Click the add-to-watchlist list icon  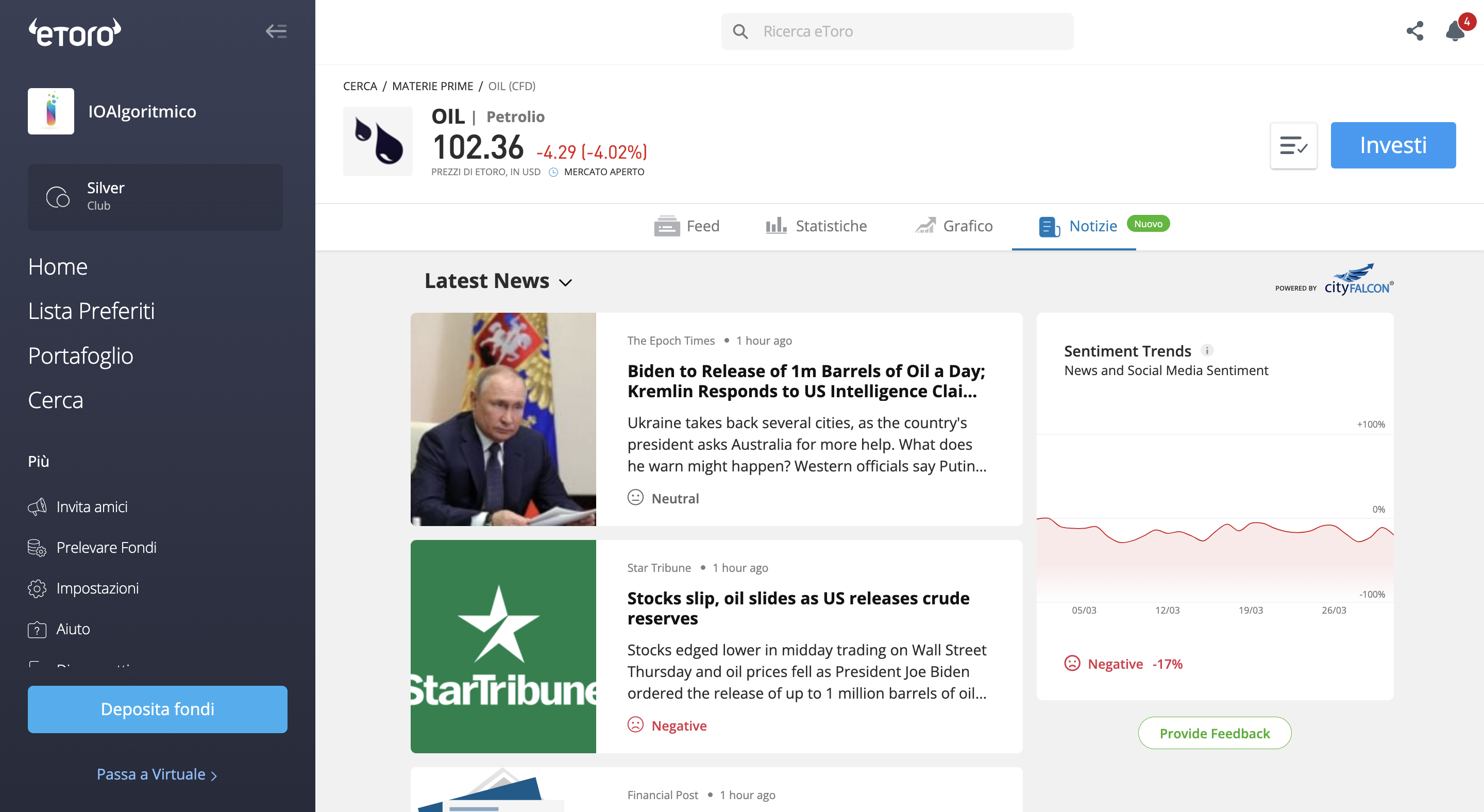point(1293,146)
